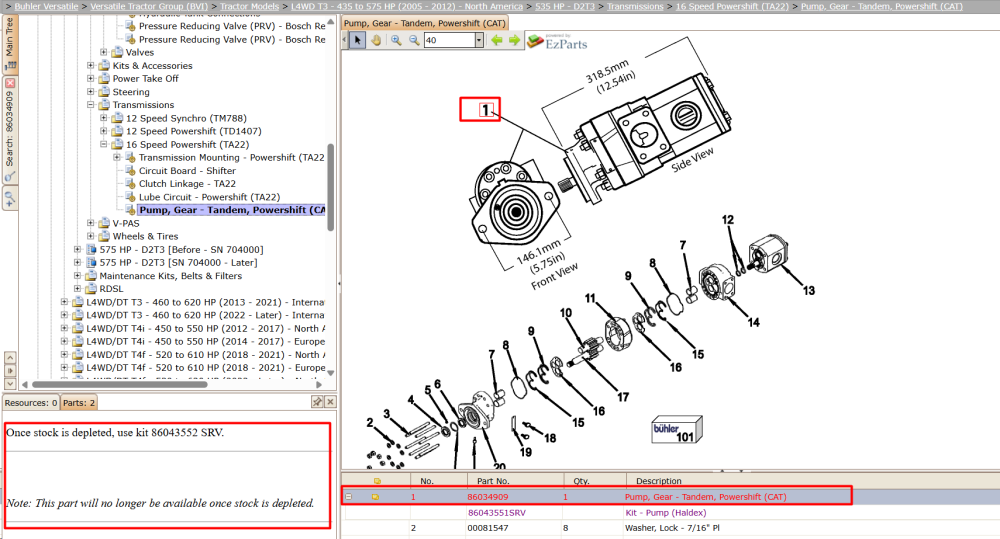Click page icon of Clutch Linkage - TA22

click(130, 184)
